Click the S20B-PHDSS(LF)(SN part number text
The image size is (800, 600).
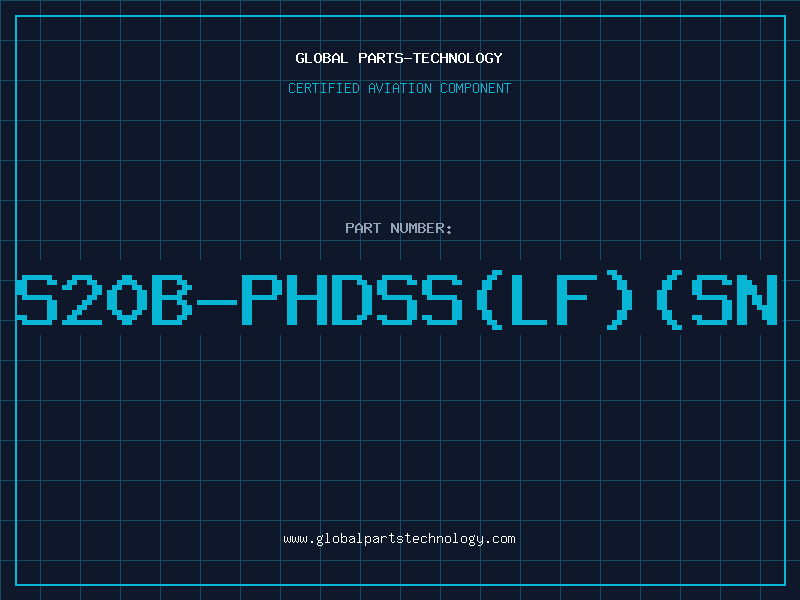[x=397, y=301]
